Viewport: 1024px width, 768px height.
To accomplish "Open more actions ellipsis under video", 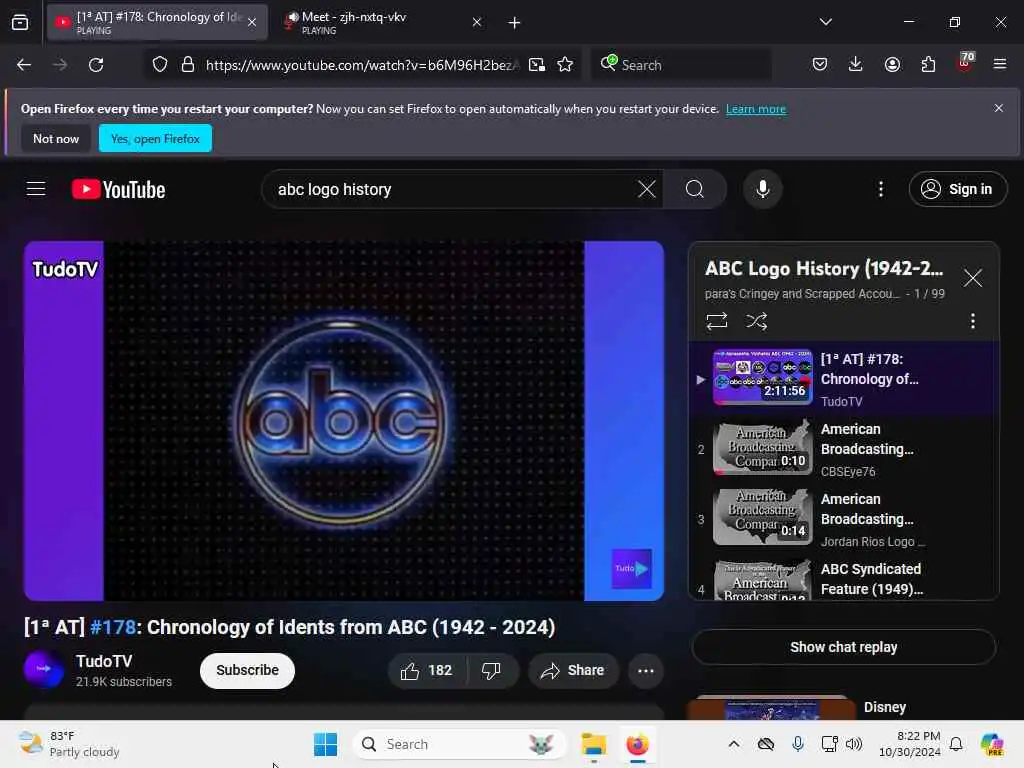I will coord(646,671).
